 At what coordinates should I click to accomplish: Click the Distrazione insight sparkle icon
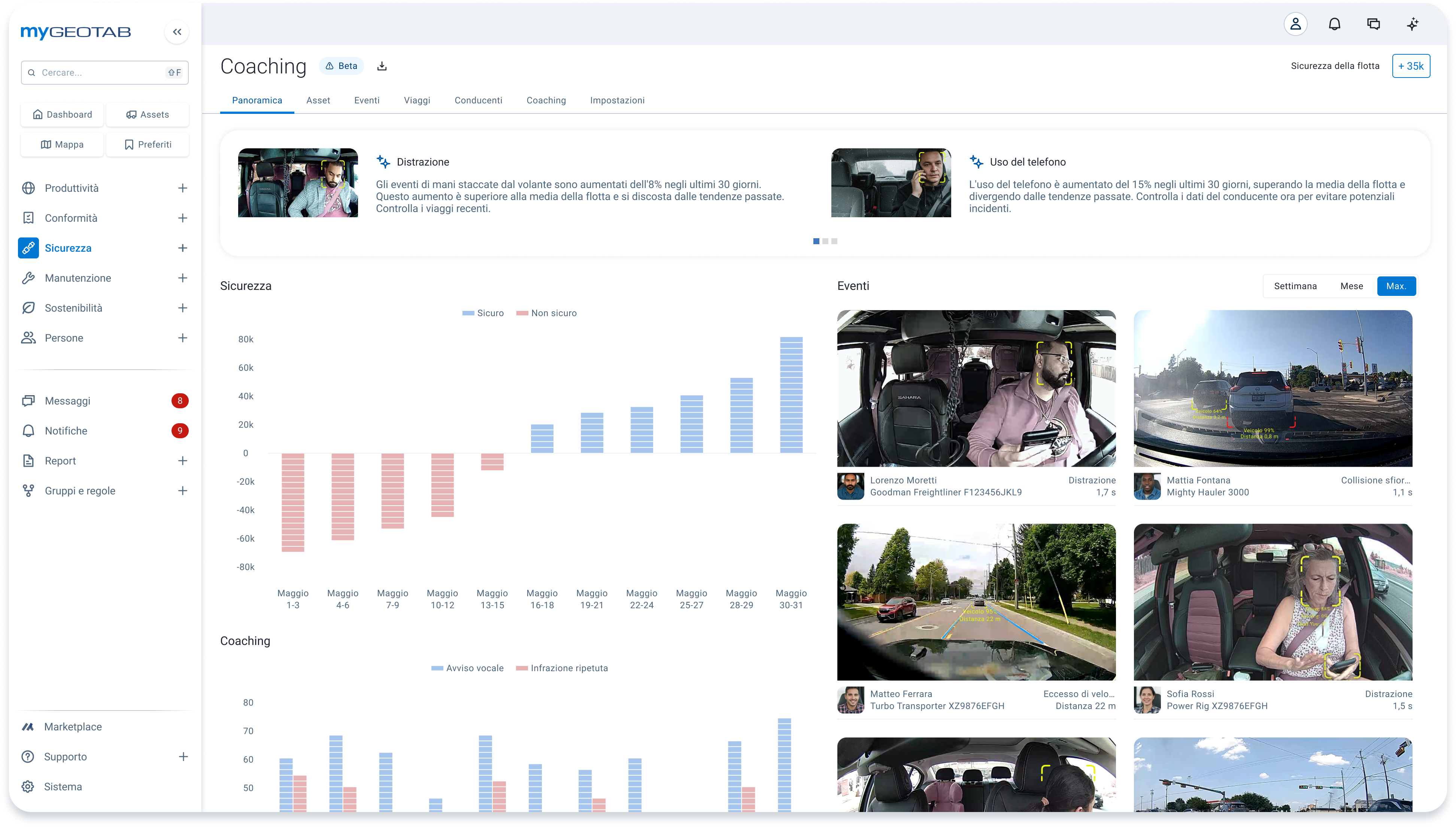click(383, 162)
